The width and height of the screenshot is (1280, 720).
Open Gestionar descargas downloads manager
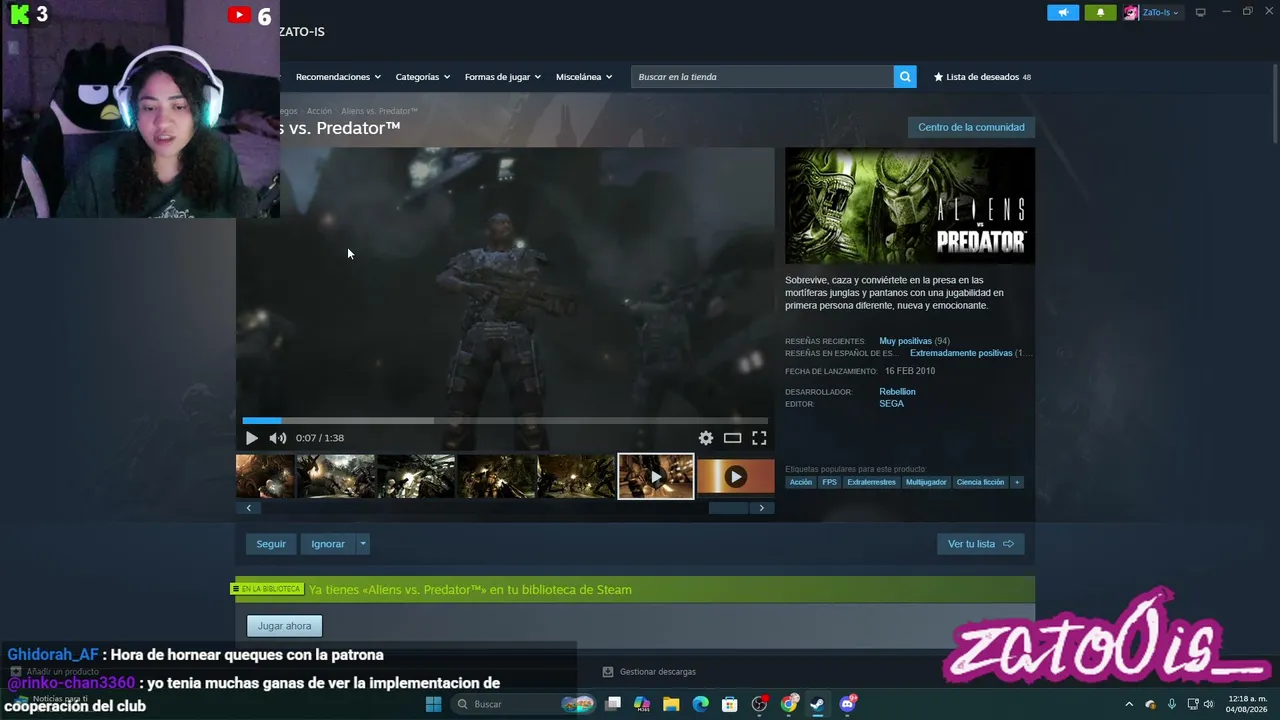pos(649,672)
